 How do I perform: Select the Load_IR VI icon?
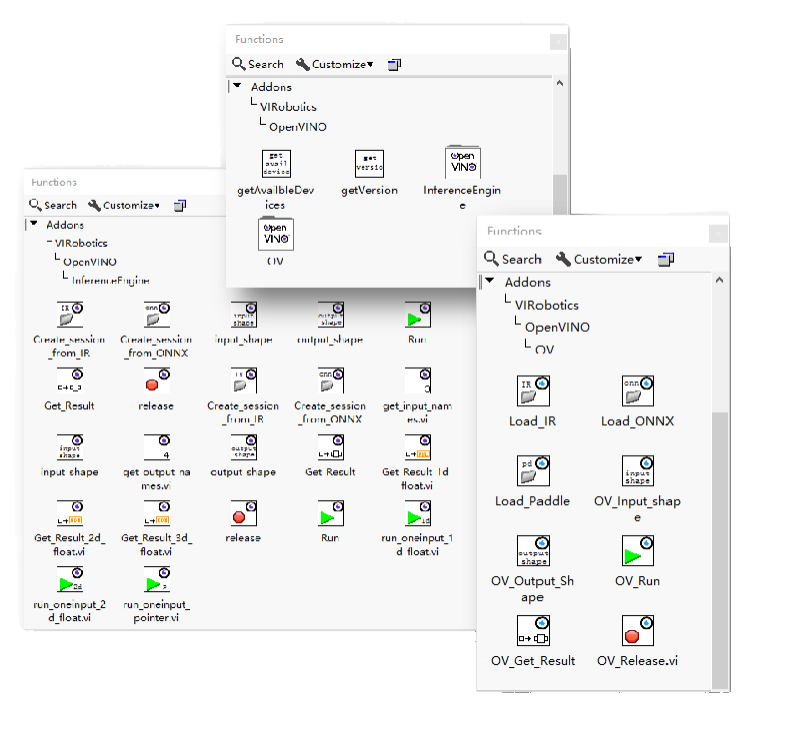pos(533,391)
